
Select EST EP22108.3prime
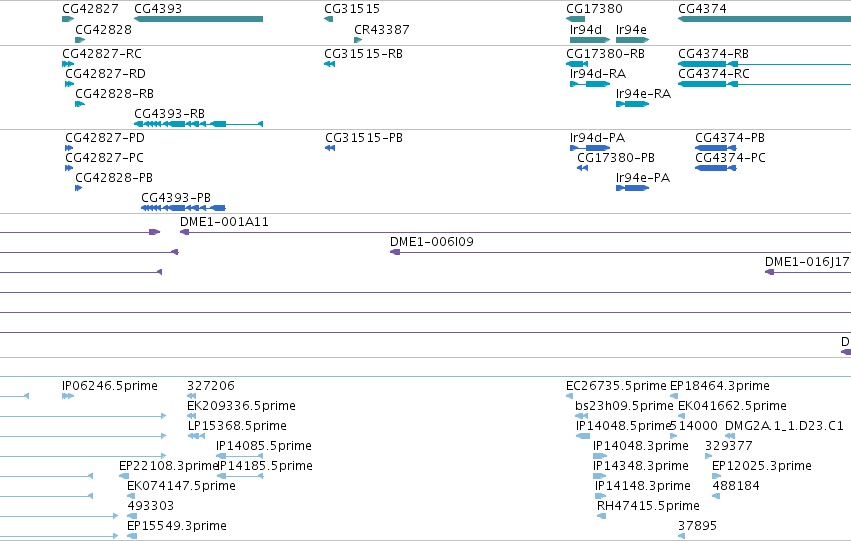point(124,476)
